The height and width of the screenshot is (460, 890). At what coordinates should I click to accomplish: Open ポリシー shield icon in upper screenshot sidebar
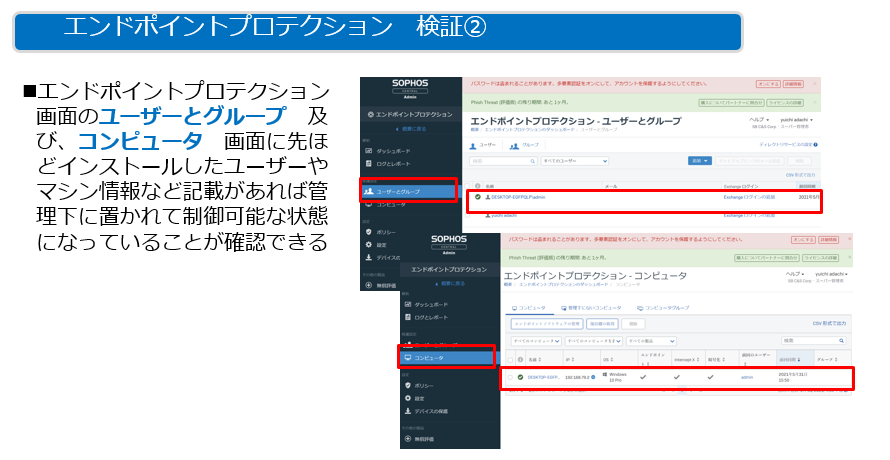point(369,232)
